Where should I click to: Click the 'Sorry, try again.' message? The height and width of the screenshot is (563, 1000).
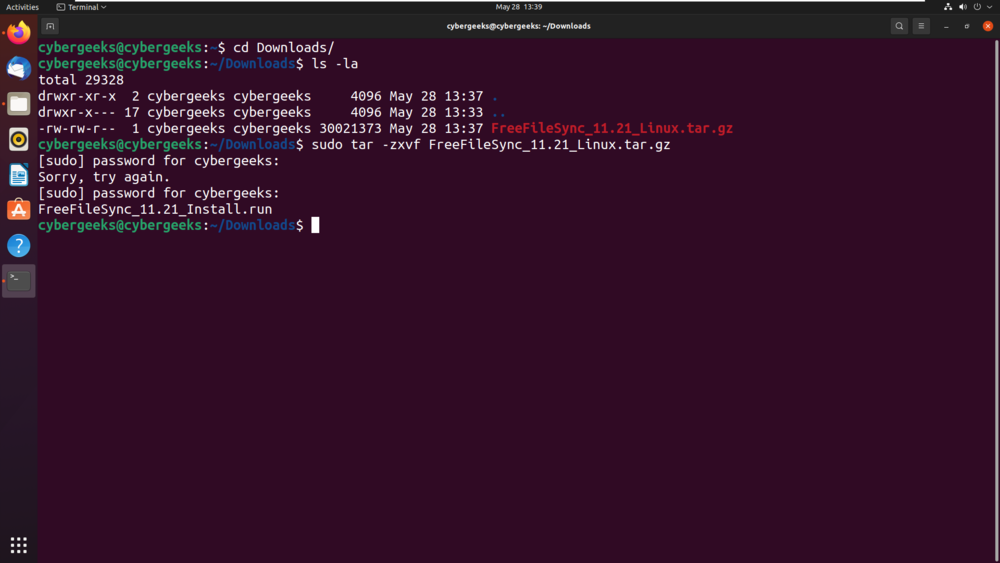104,177
